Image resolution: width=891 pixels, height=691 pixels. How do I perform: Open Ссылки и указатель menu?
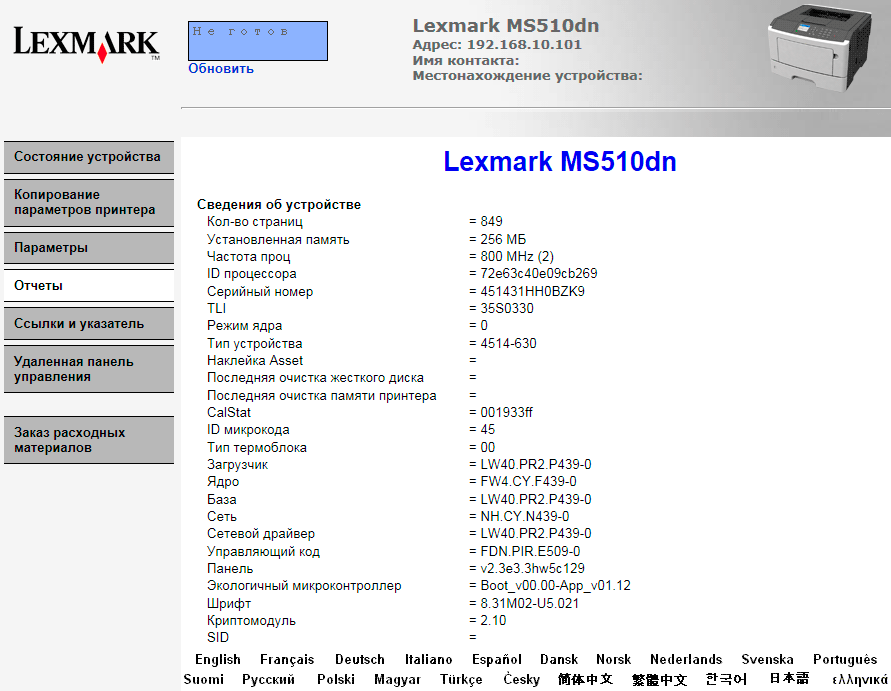[89, 324]
